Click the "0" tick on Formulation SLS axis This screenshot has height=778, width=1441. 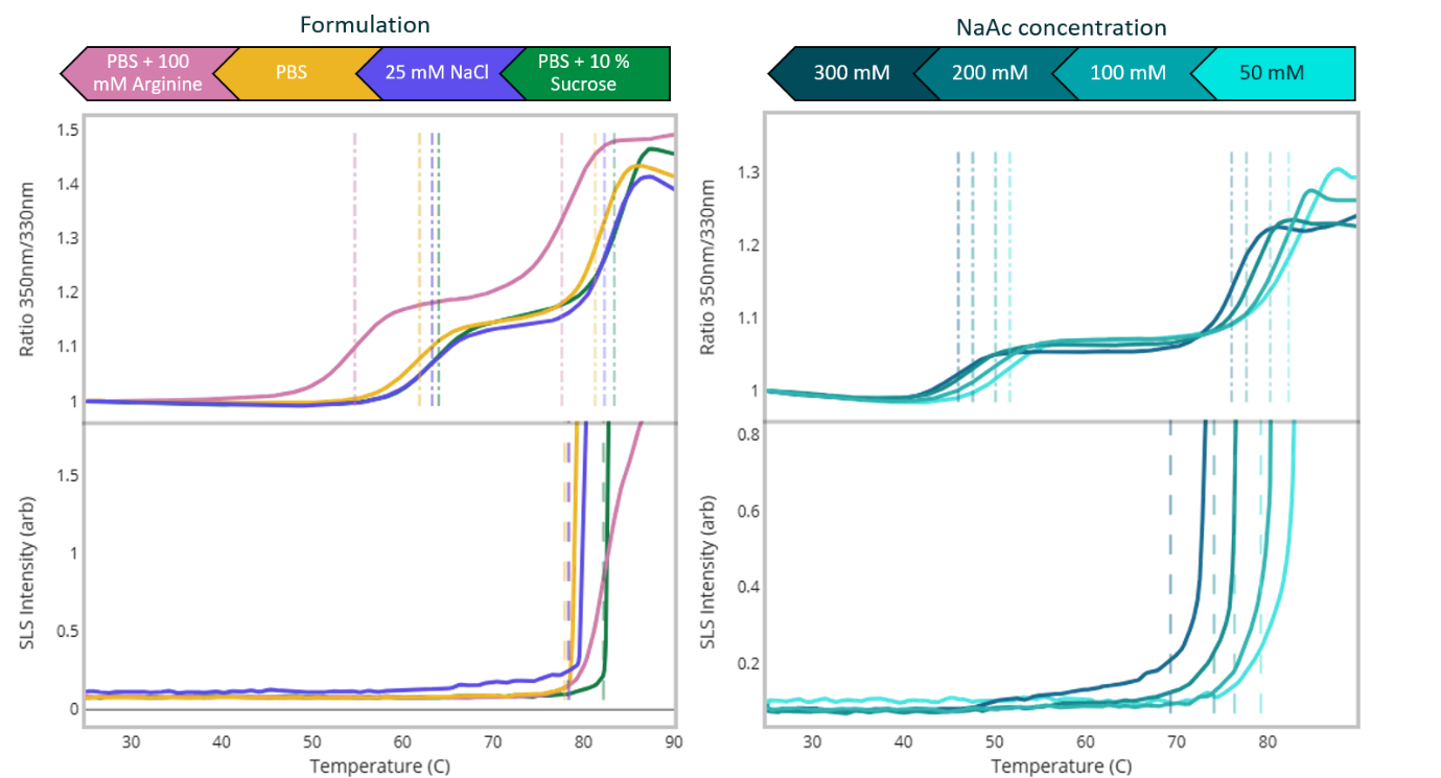pos(72,709)
